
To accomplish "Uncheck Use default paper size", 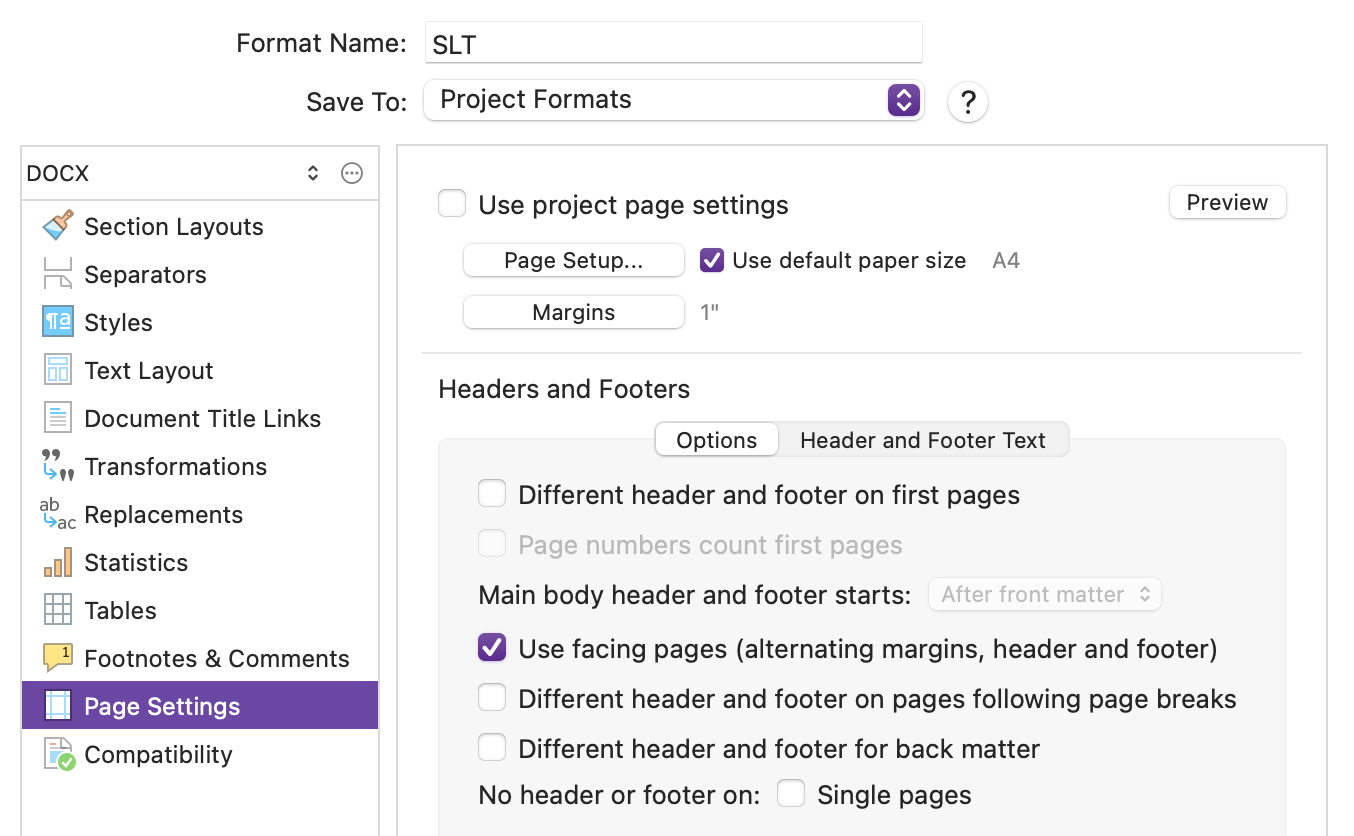I will coord(712,261).
